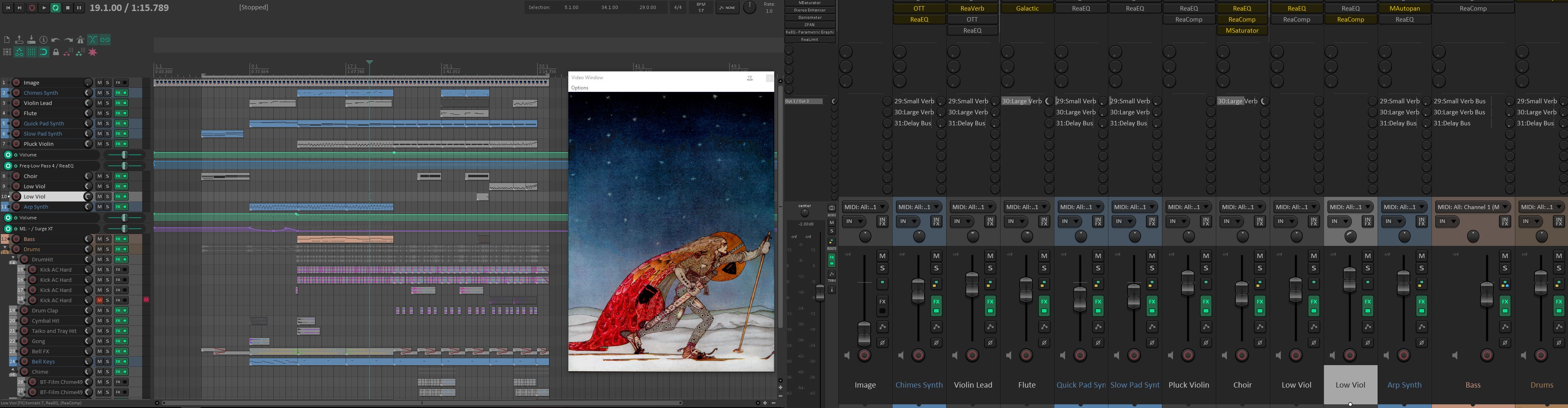Open IN dropdown on Arp Synth strip
1568x408 pixels.
pyautogui.click(x=1393, y=222)
